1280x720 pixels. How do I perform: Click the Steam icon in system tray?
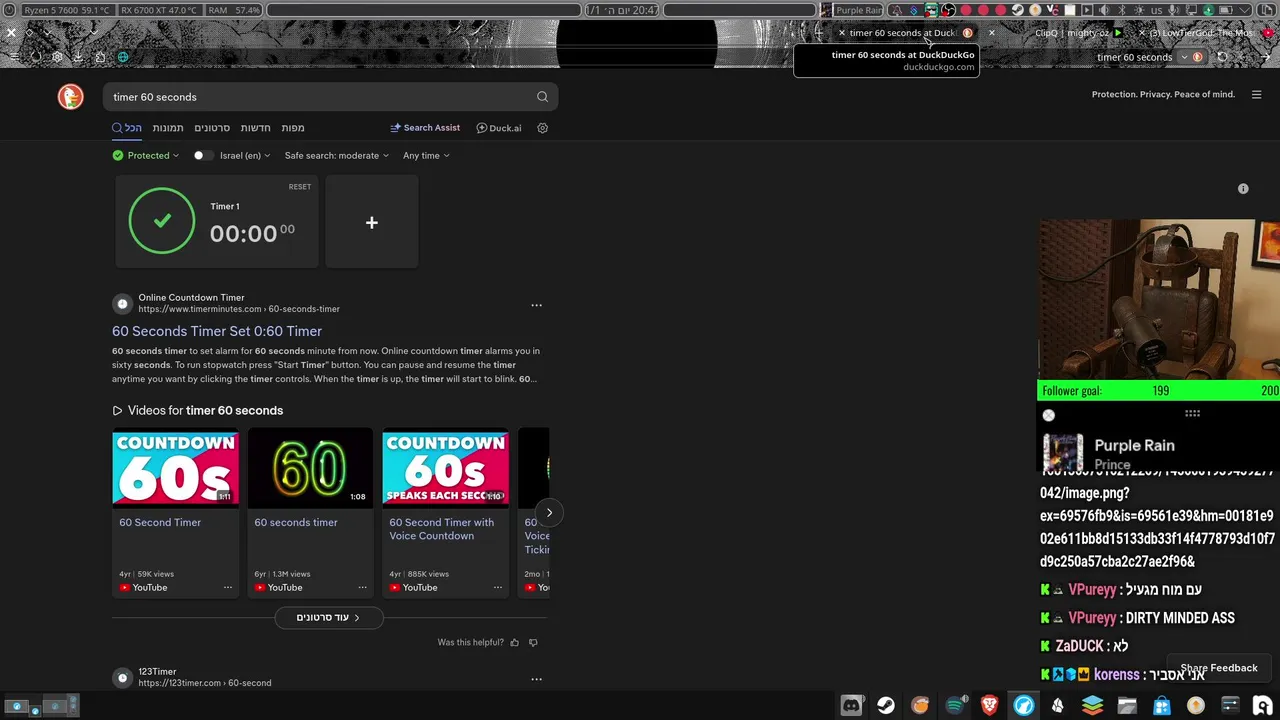1017,10
